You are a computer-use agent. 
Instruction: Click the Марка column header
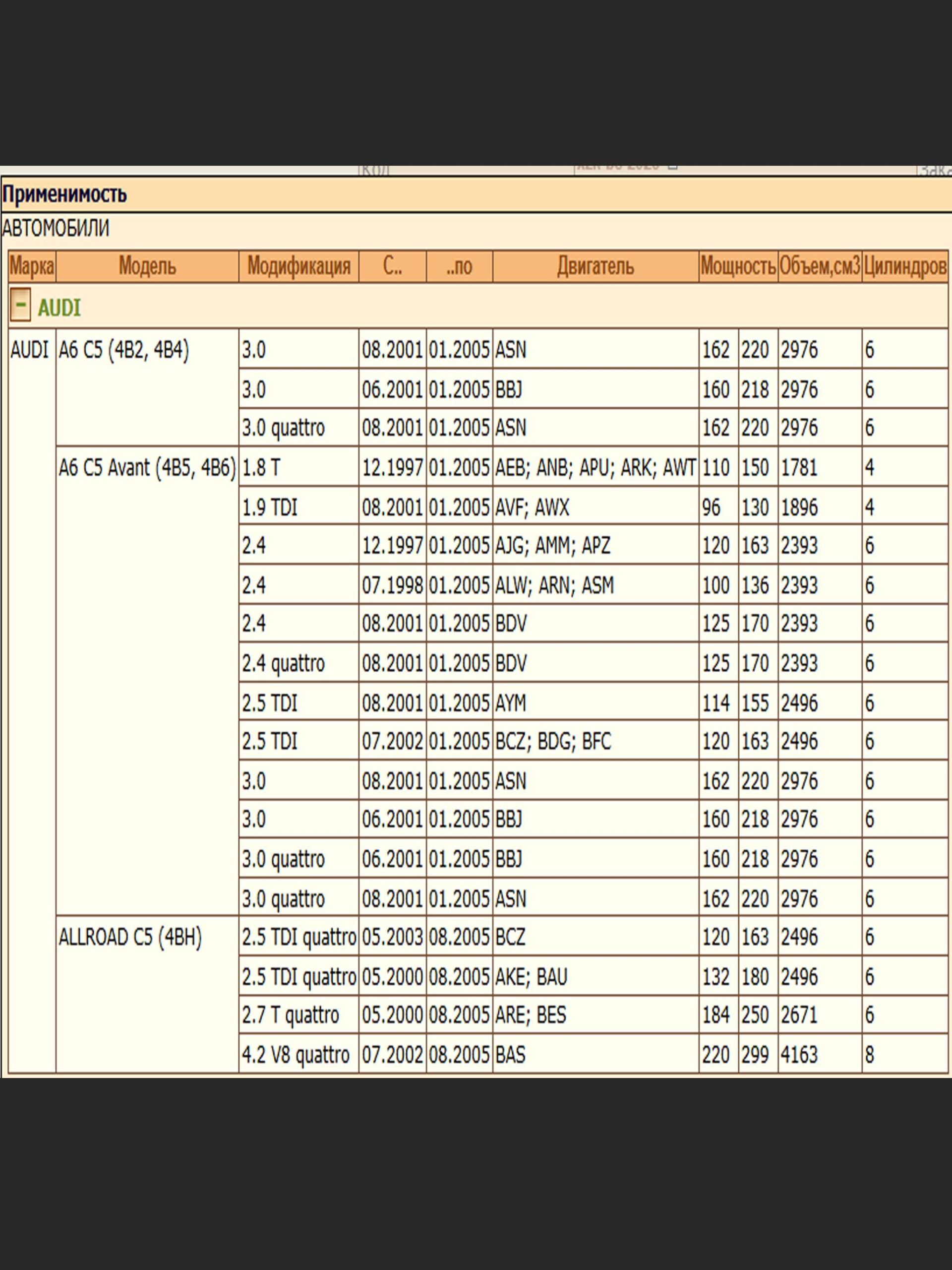pyautogui.click(x=32, y=266)
